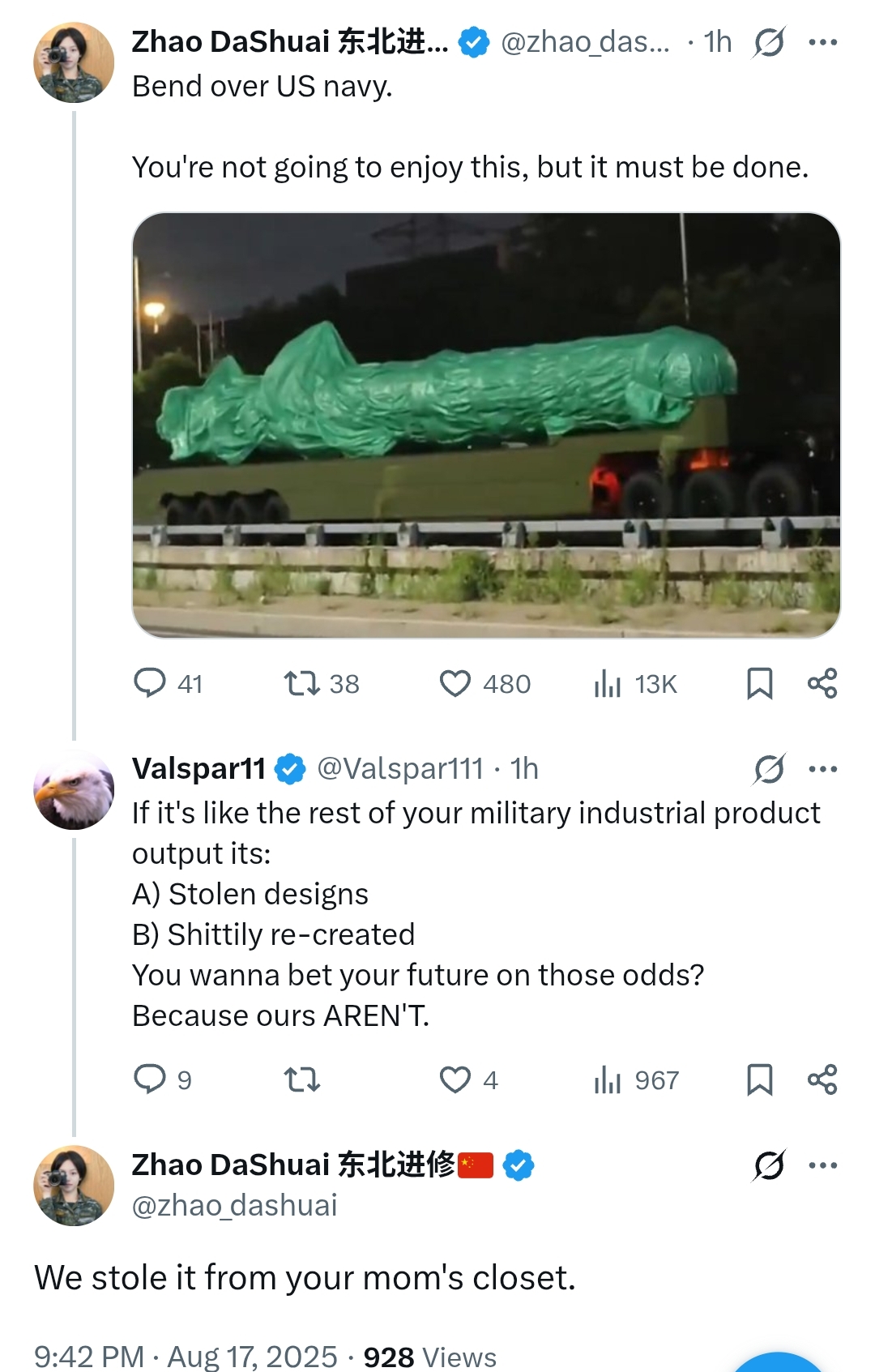Share Zhao DaShuai's first post
This screenshot has width=875, height=1372.
(822, 683)
